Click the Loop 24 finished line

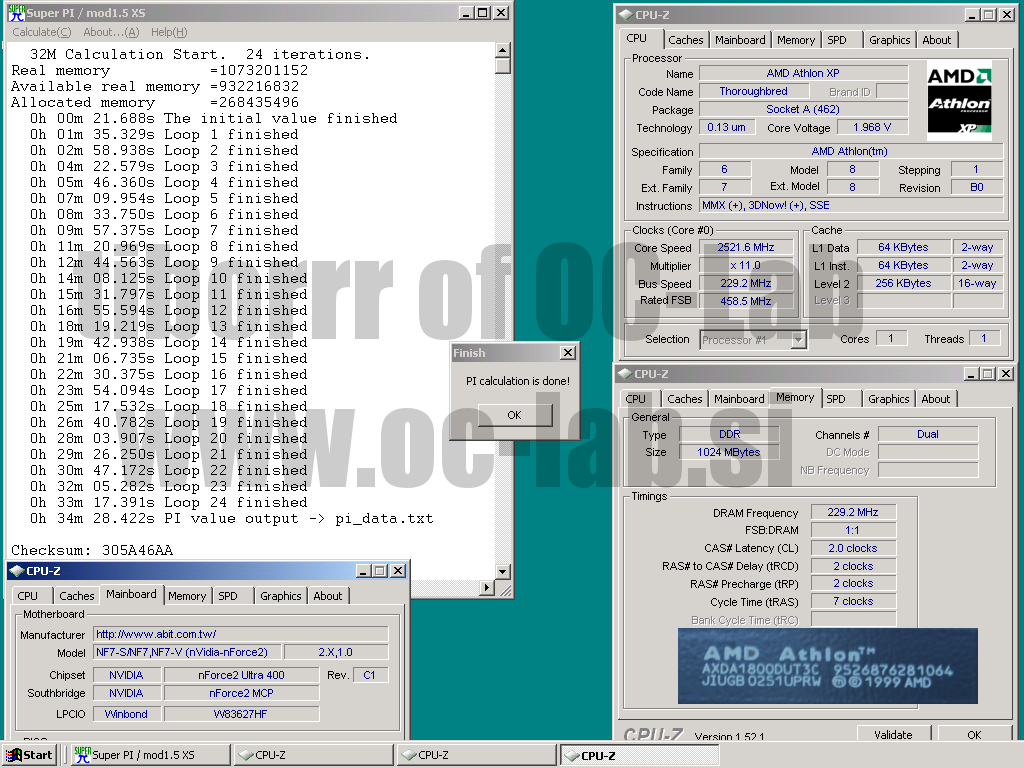coord(168,502)
